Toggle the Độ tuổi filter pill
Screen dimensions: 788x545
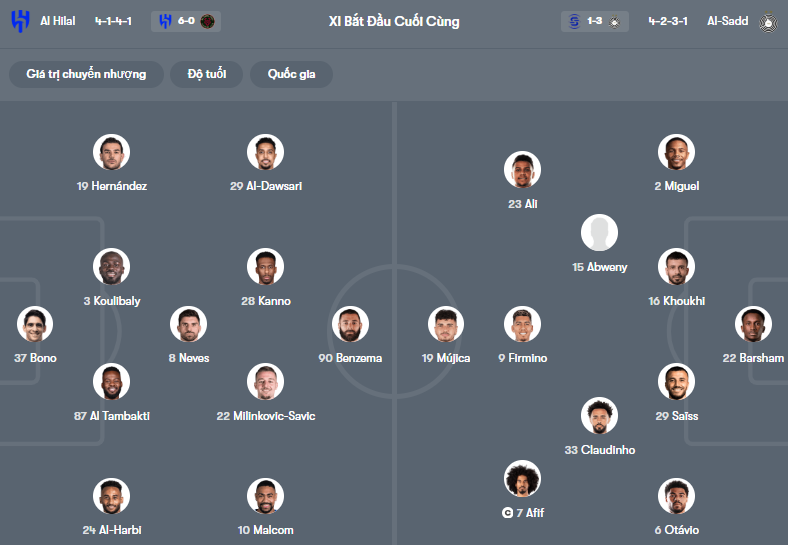click(x=207, y=75)
